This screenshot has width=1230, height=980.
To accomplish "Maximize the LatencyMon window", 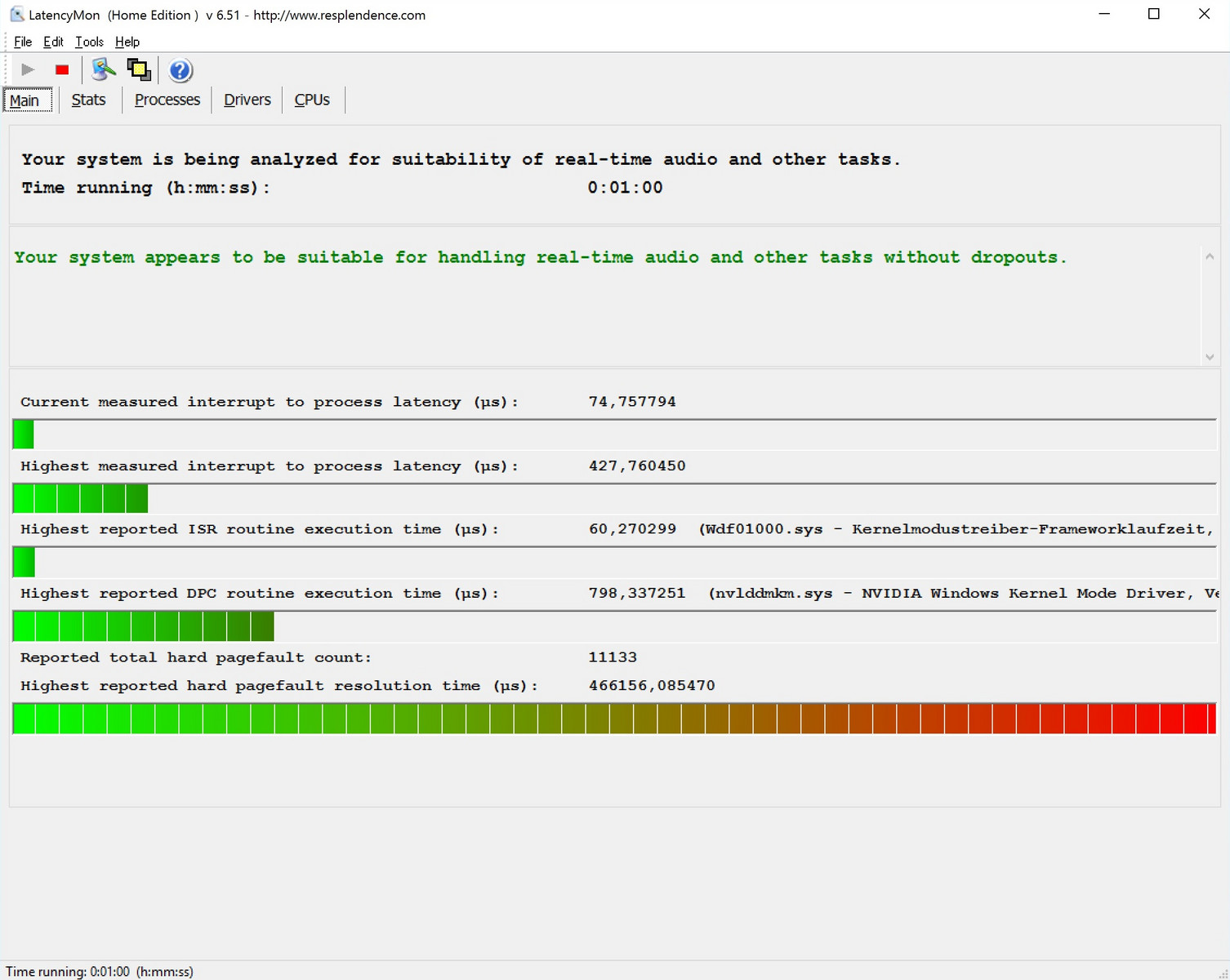I will (1154, 14).
